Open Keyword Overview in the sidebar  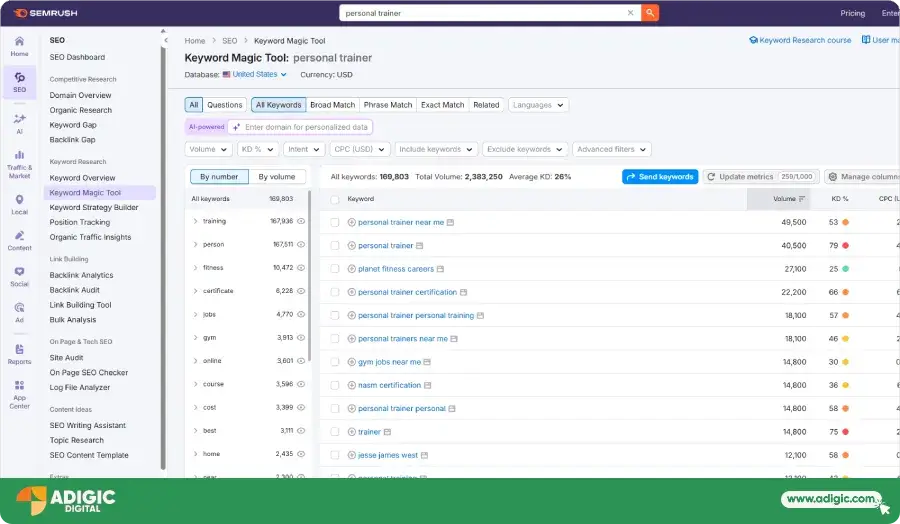coord(82,178)
